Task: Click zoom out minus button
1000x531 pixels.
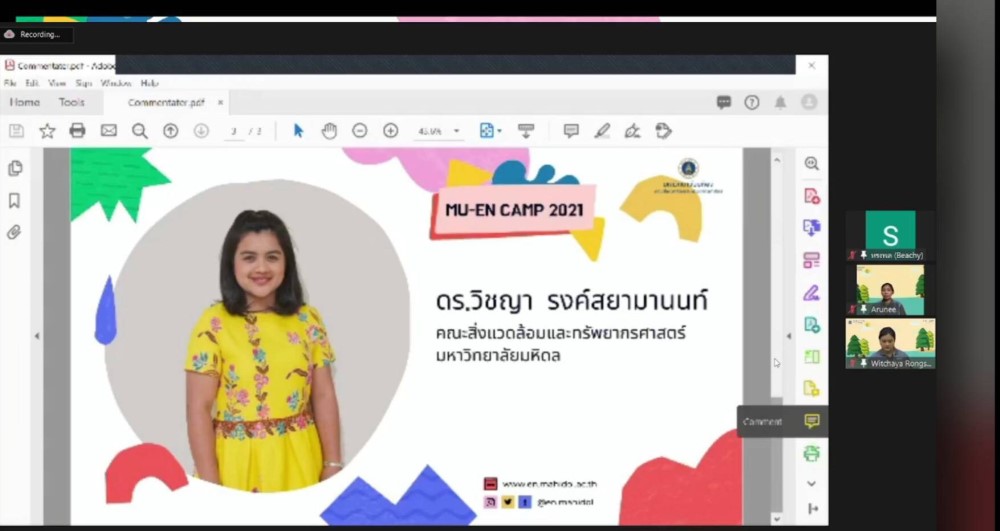Action: pyautogui.click(x=360, y=131)
